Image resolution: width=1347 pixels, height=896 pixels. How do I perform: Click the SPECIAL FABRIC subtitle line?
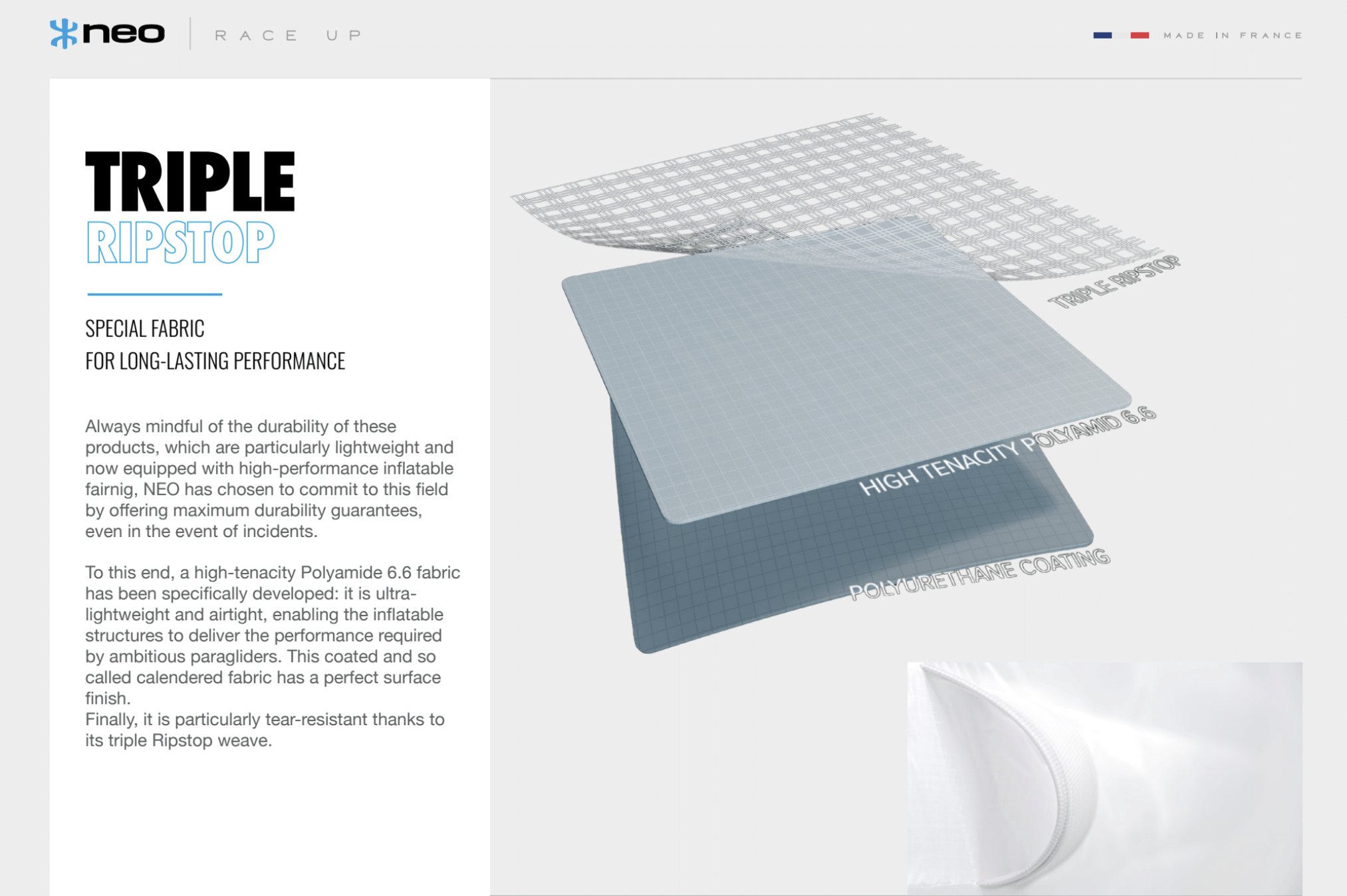click(145, 328)
